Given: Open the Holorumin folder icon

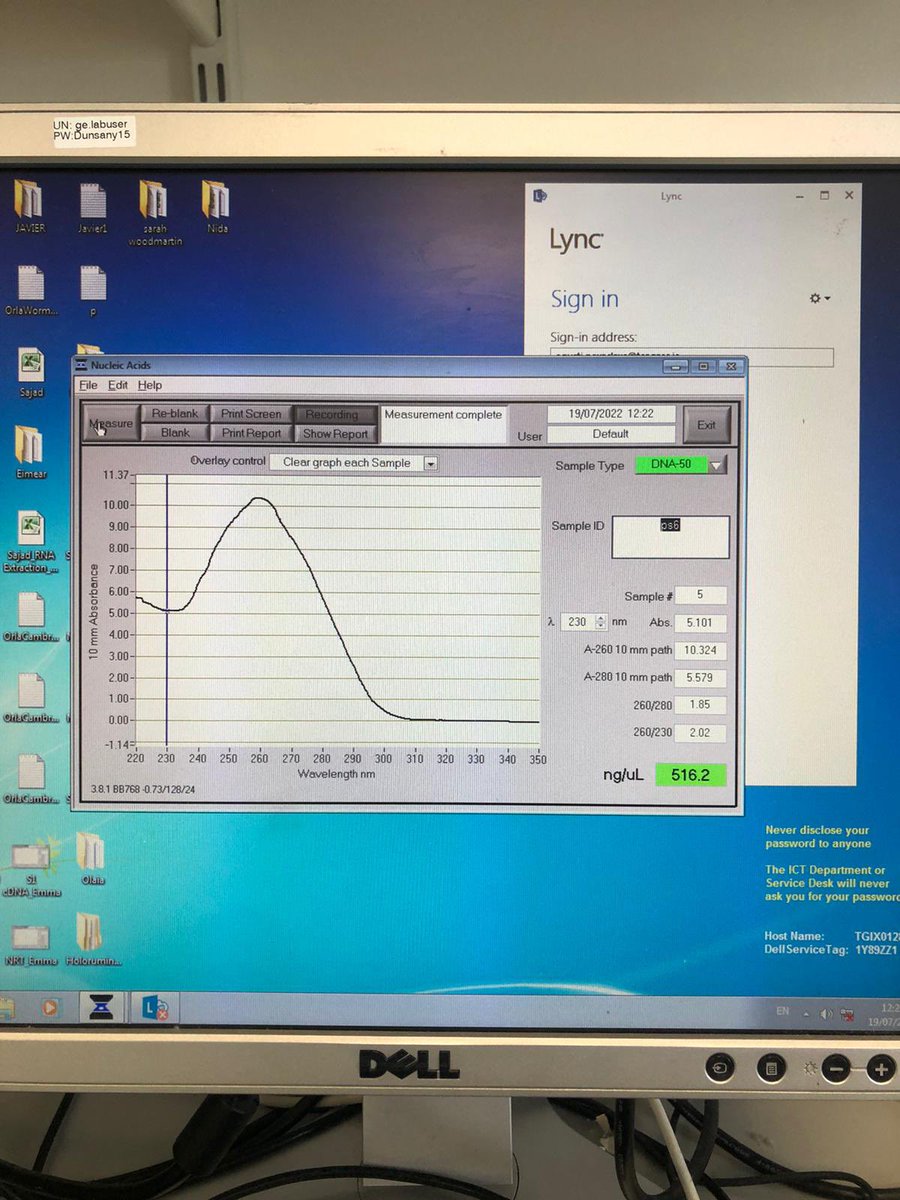Looking at the screenshot, I should coord(93,940).
